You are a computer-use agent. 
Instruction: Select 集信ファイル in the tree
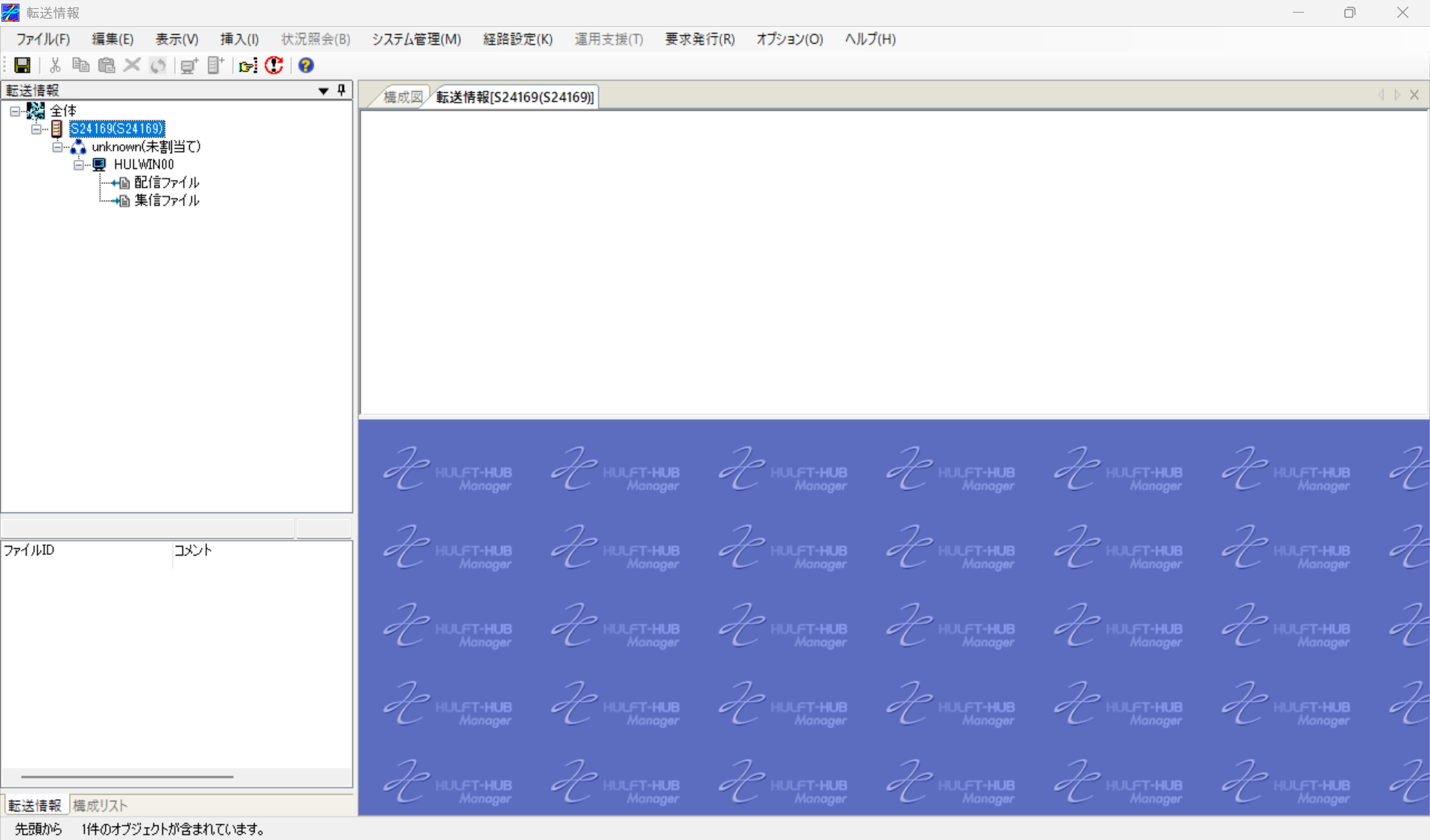tap(166, 200)
